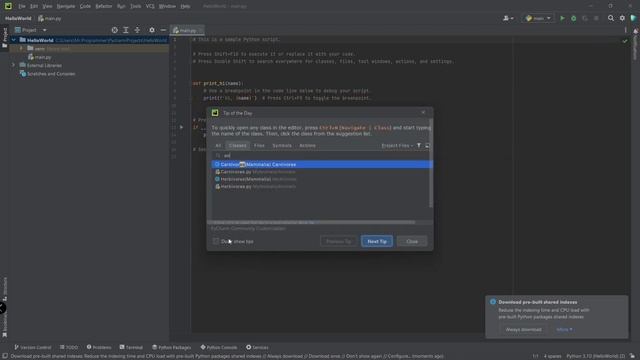640x360 pixels.
Task: Expand External Libraries node
Action: click(x=13, y=65)
